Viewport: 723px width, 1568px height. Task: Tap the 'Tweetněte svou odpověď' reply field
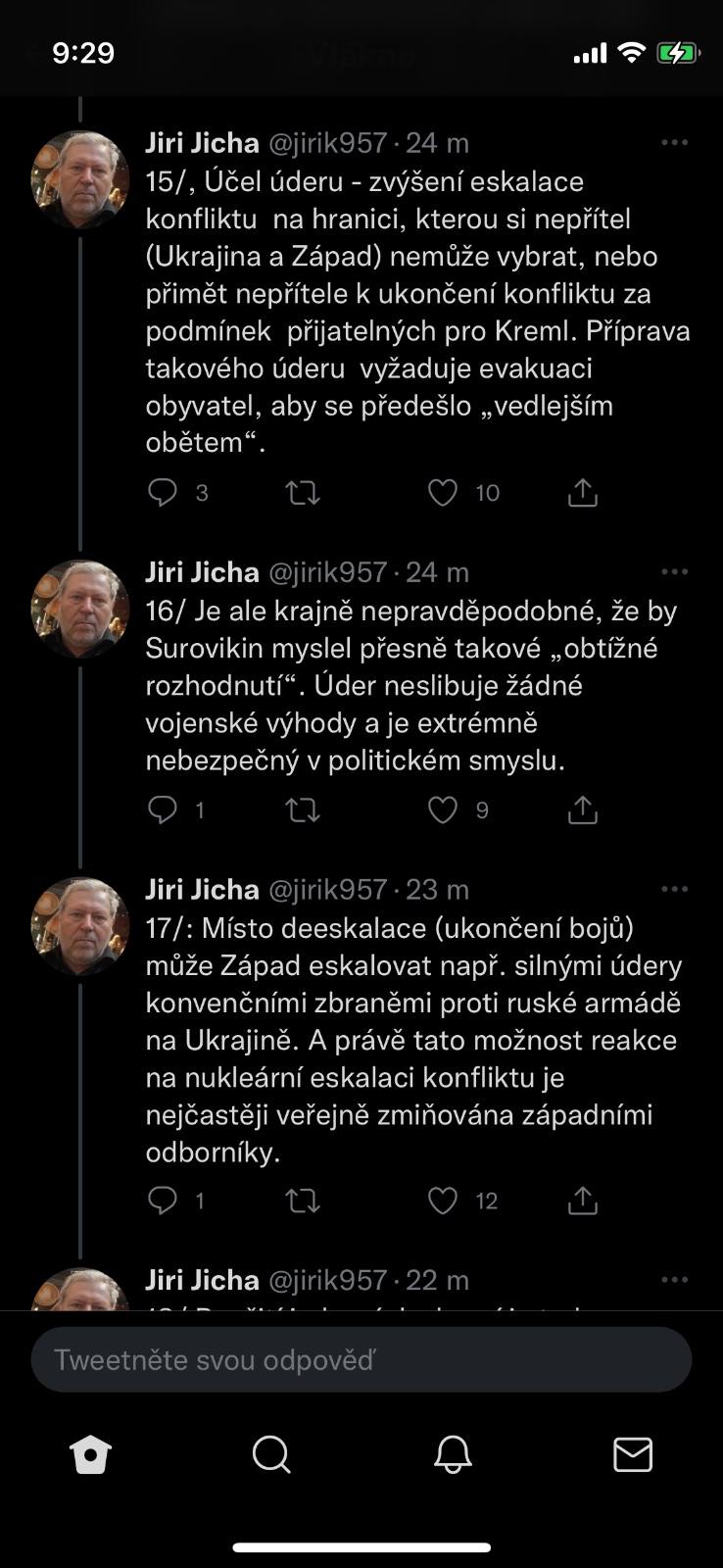coord(361,1360)
